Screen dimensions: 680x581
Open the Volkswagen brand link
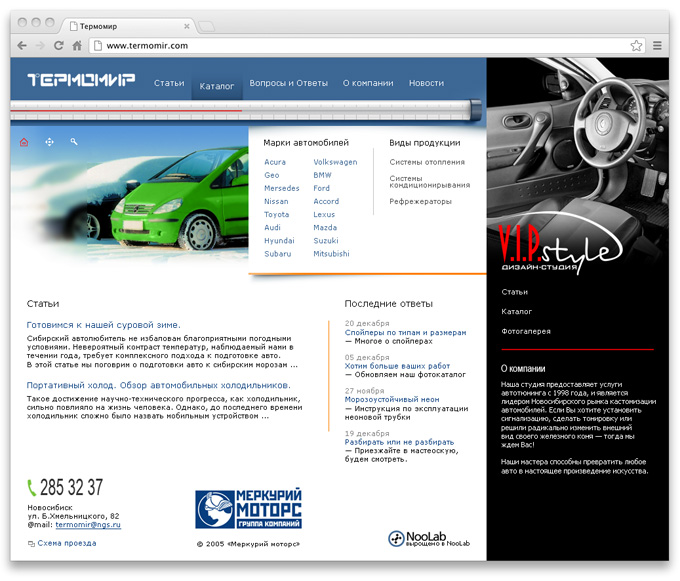(x=335, y=162)
